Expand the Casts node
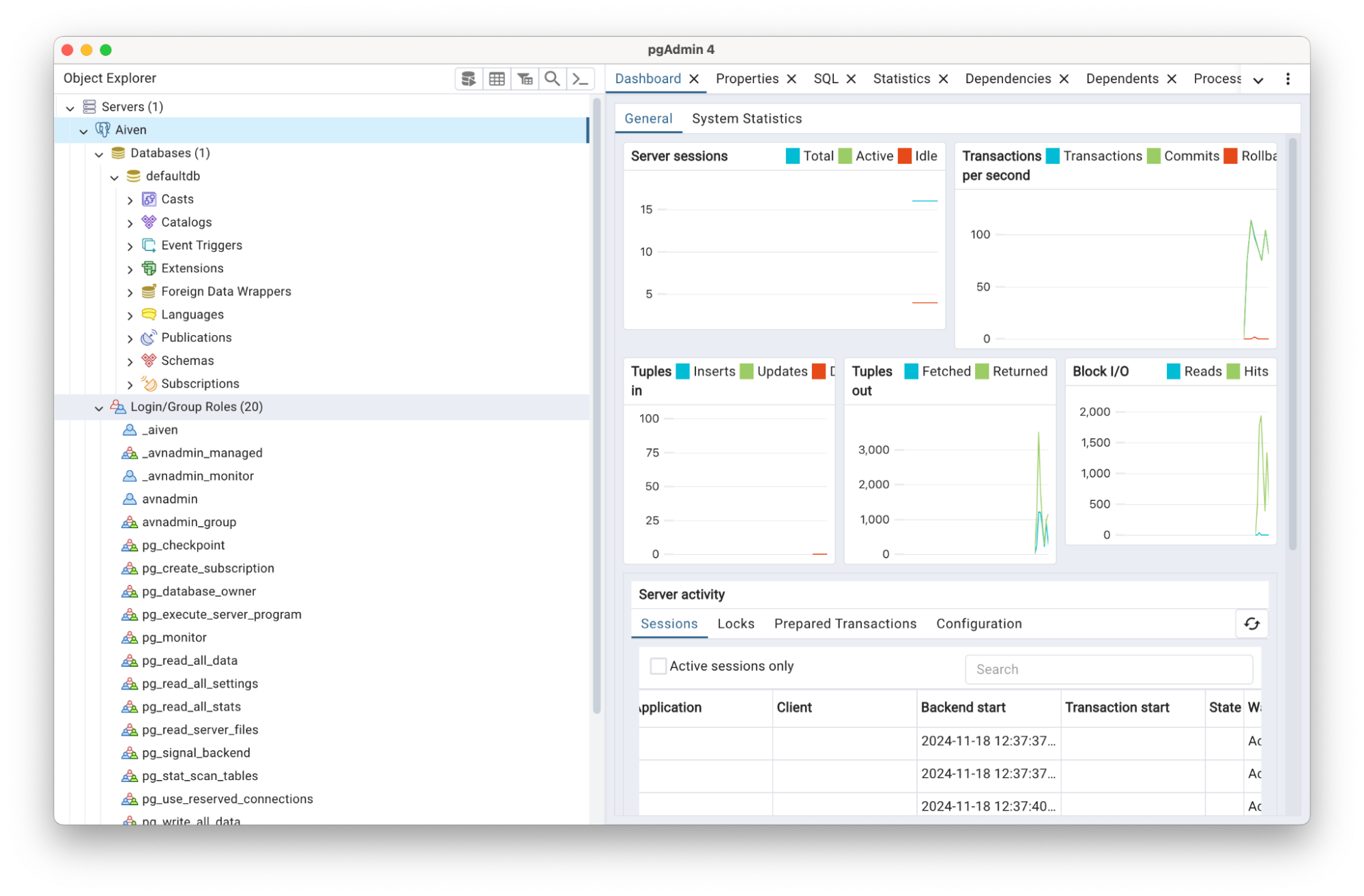 [x=130, y=200]
